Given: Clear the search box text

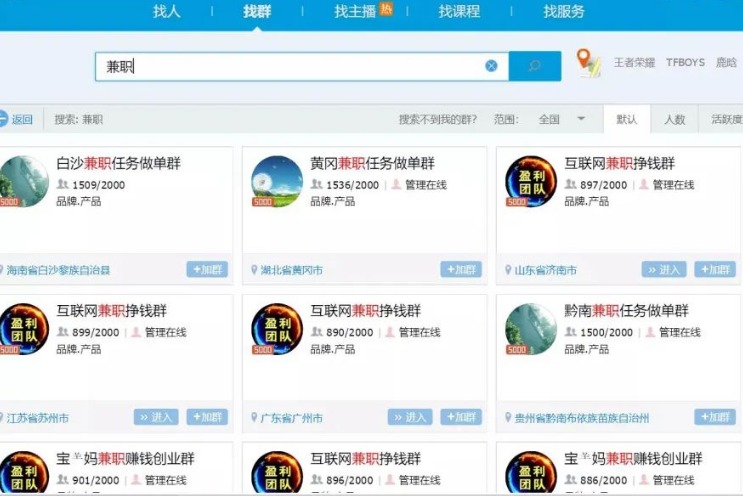Looking at the screenshot, I should [491, 66].
